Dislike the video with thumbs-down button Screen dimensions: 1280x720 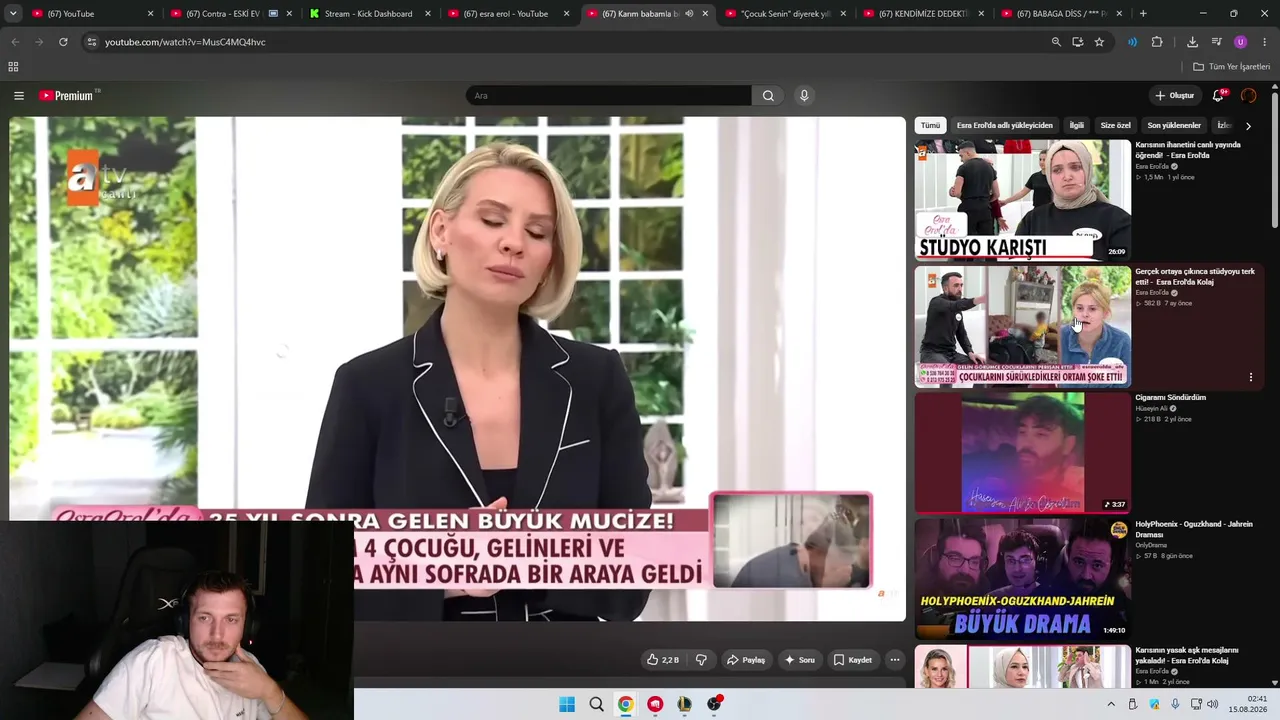click(701, 660)
